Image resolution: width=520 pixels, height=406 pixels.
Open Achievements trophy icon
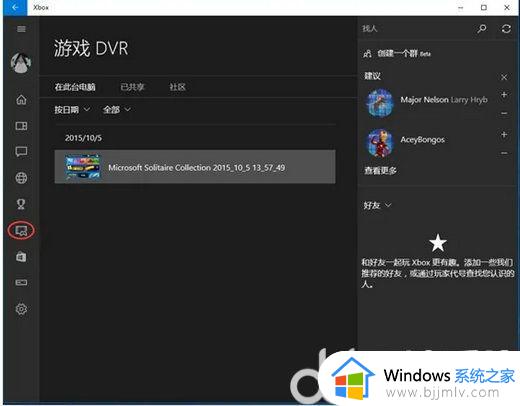tap(21, 204)
